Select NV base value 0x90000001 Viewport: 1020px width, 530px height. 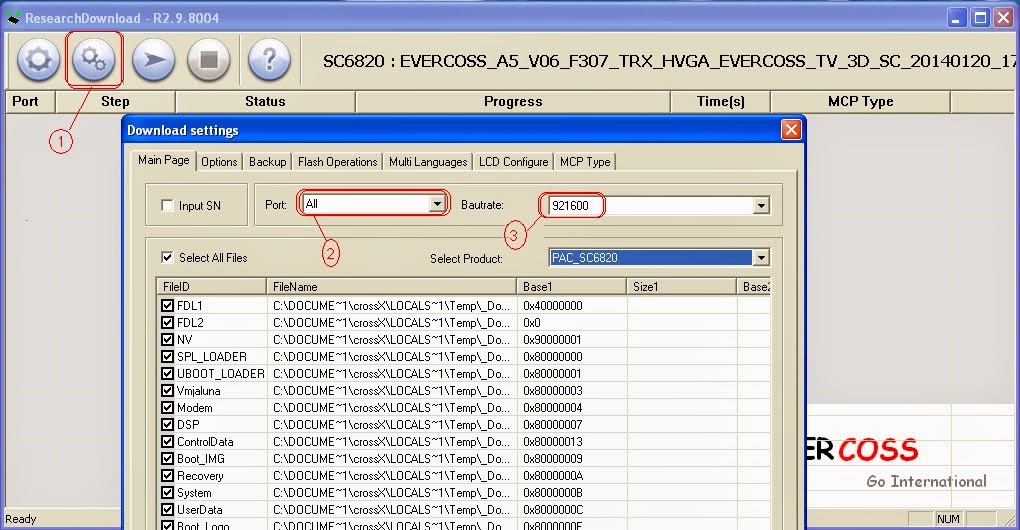tap(553, 339)
